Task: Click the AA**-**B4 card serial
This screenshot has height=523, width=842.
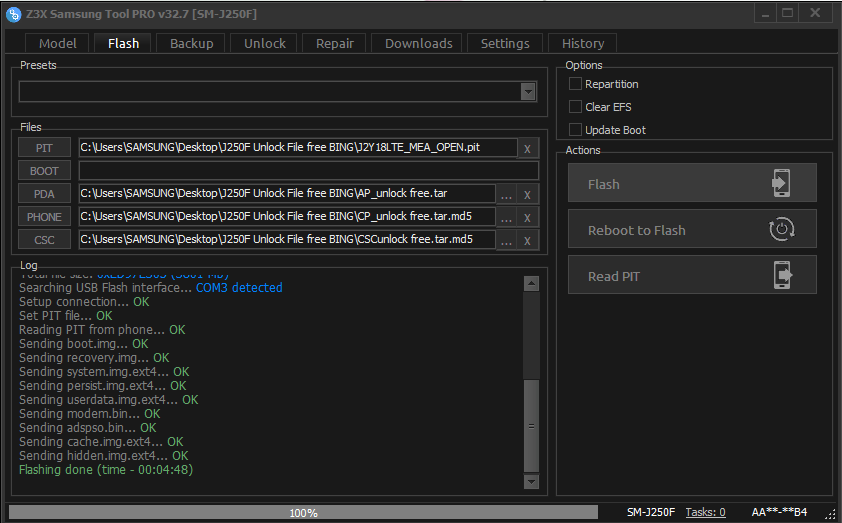Action: pos(779,512)
